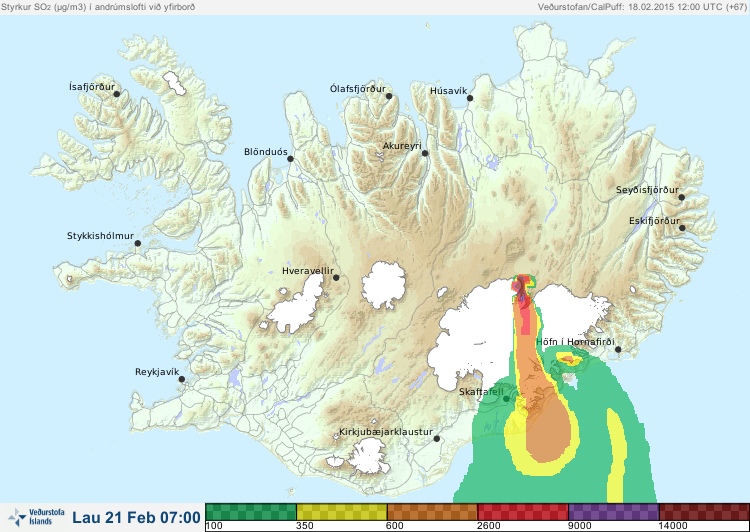
Task: Click the Veðurstofan/CalPuff run time text
Action: click(x=642, y=7)
